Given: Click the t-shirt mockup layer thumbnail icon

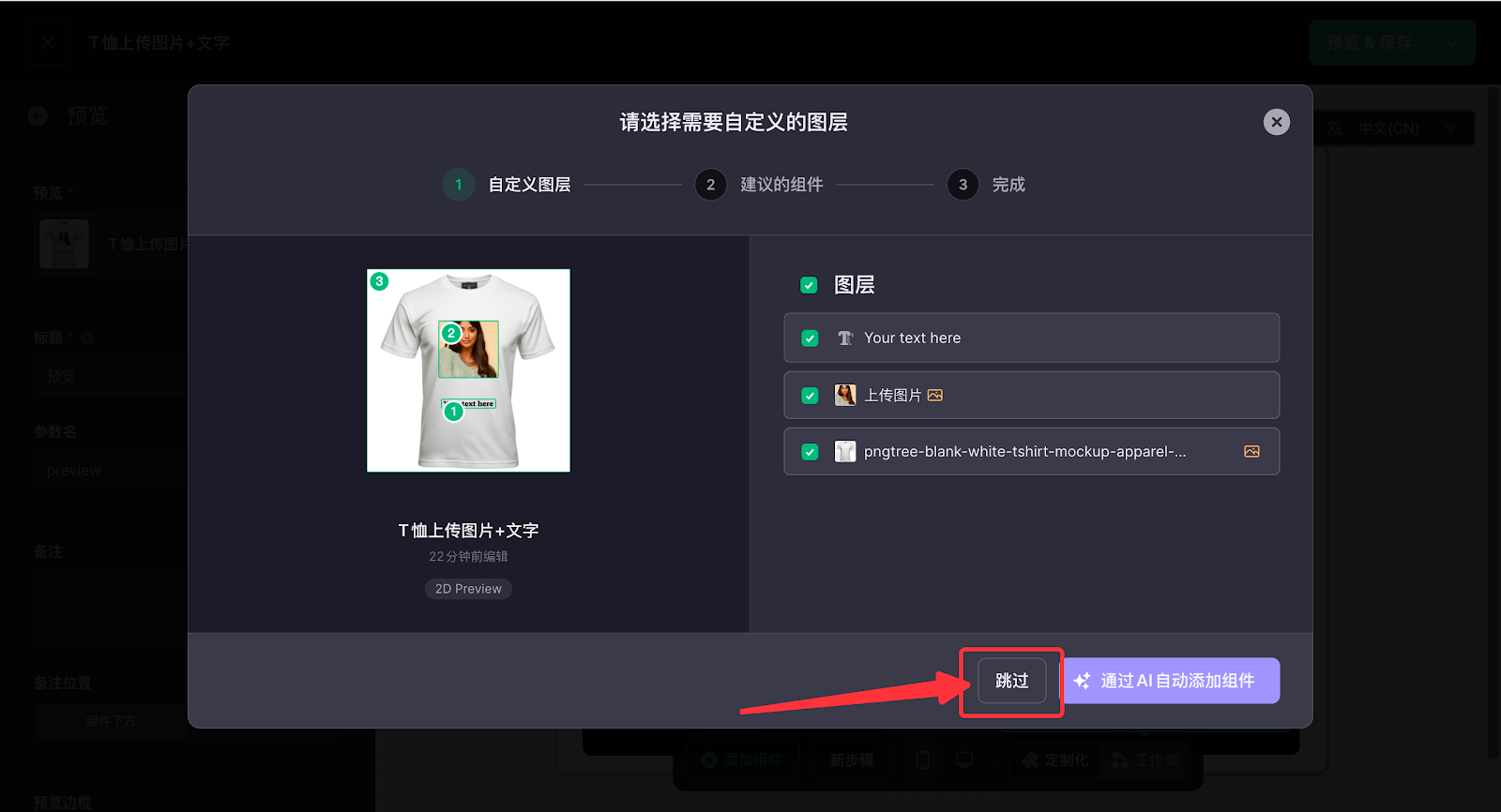Looking at the screenshot, I should [845, 452].
